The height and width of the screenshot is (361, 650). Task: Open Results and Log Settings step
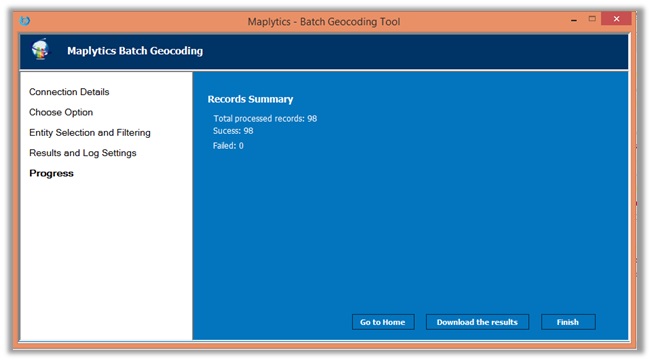pos(83,153)
